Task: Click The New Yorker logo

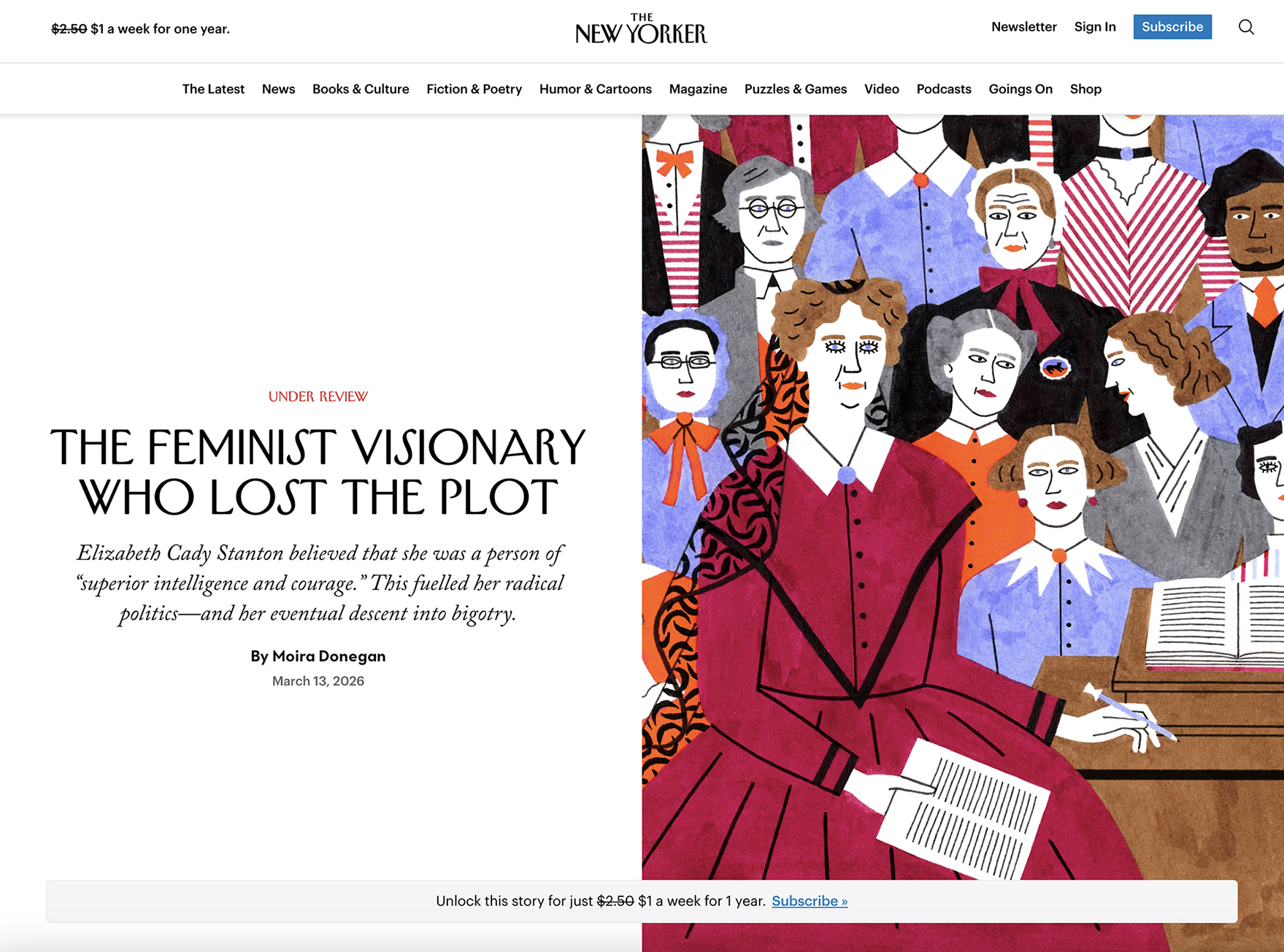Action: pyautogui.click(x=641, y=28)
